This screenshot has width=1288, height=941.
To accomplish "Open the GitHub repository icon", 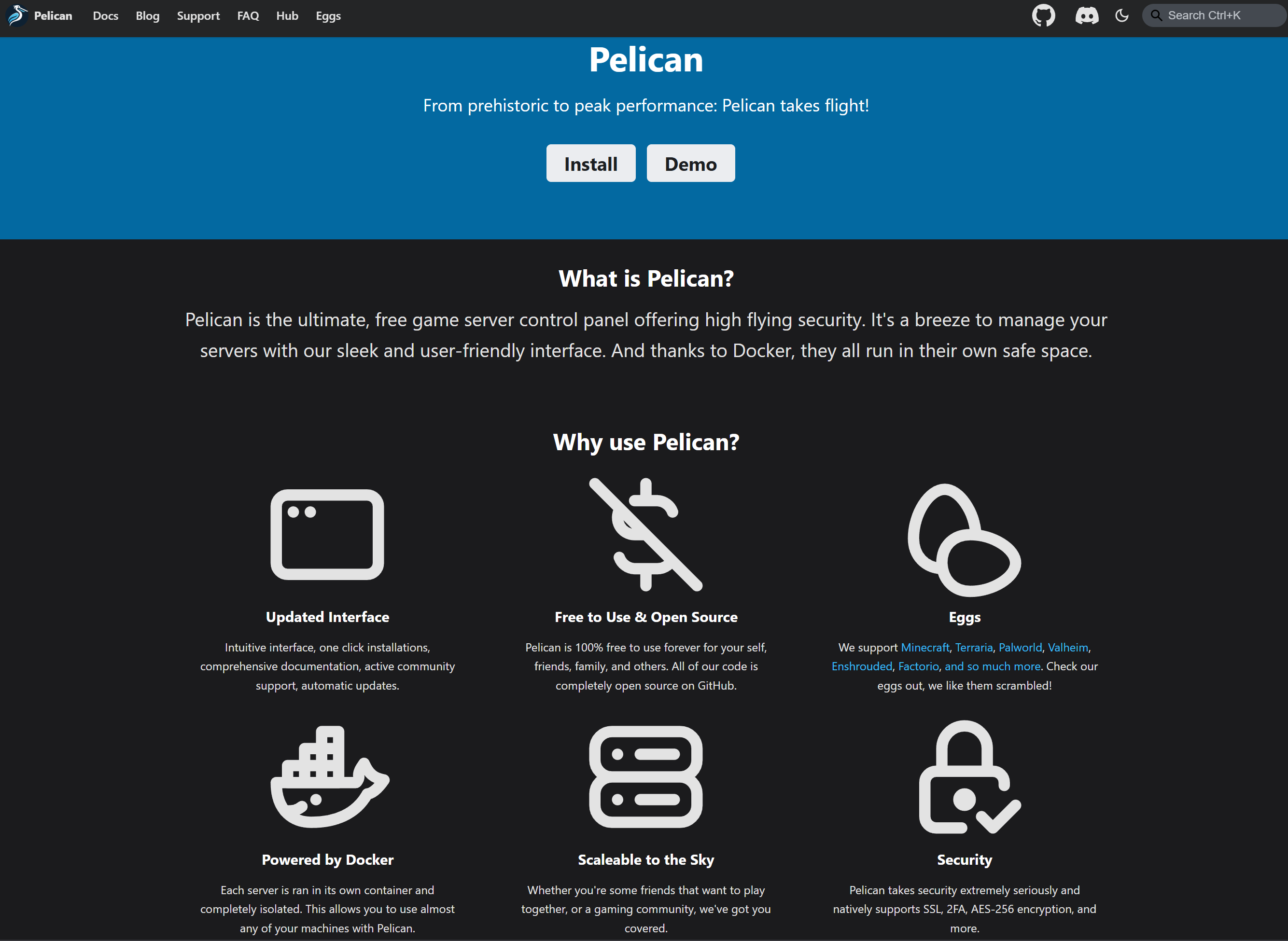I will [x=1044, y=15].
